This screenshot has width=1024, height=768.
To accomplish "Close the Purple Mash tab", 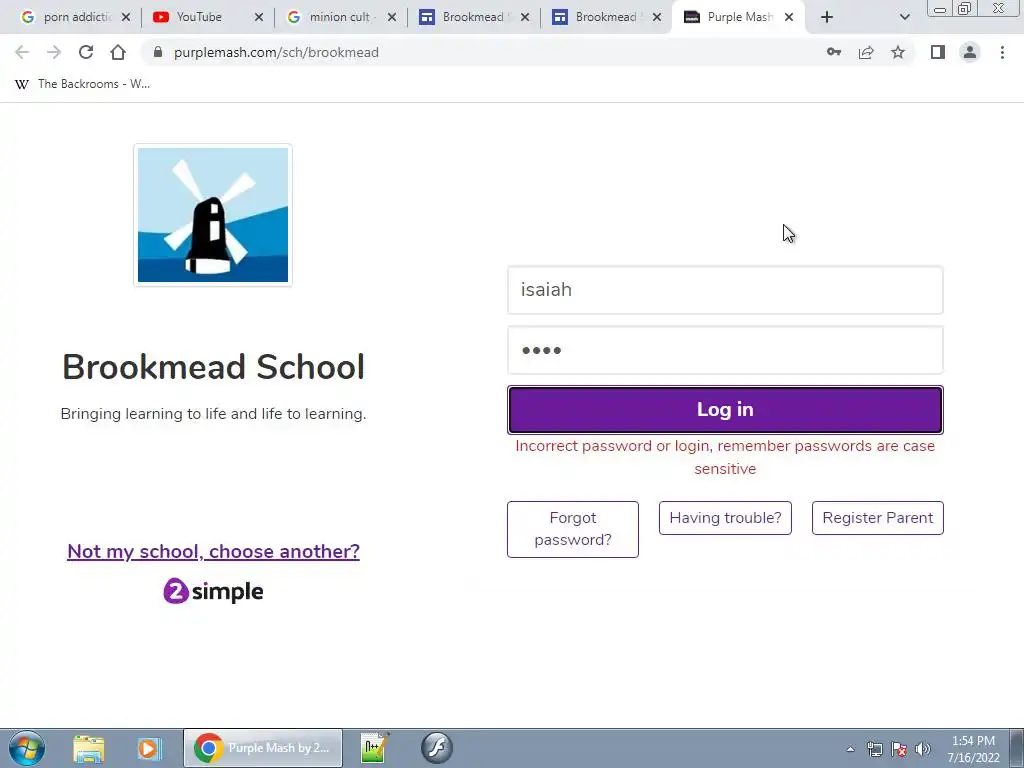I will pyautogui.click(x=789, y=17).
